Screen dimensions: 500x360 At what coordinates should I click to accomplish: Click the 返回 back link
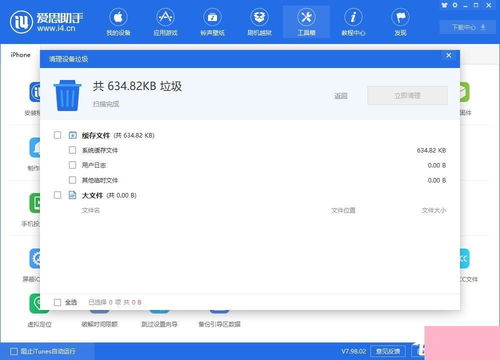(x=341, y=96)
